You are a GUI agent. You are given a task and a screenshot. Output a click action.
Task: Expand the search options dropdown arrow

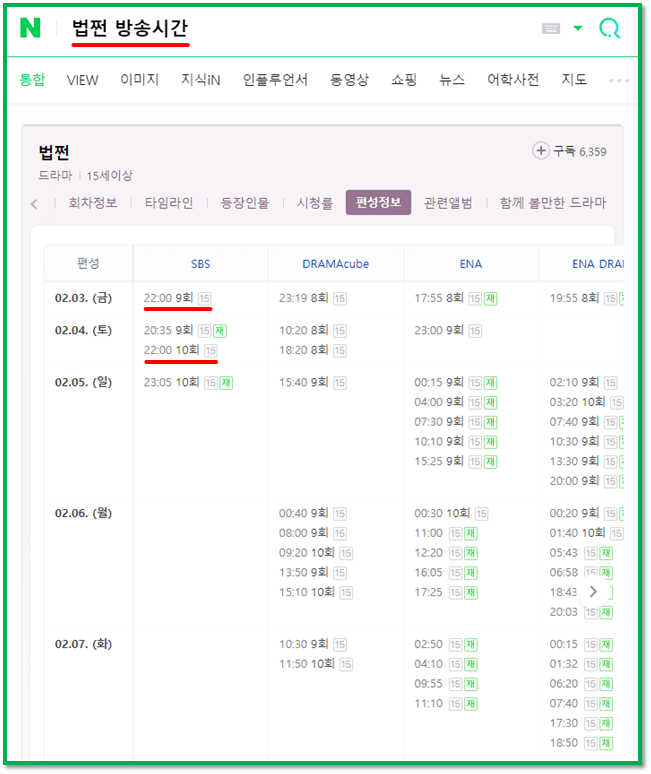click(x=577, y=28)
